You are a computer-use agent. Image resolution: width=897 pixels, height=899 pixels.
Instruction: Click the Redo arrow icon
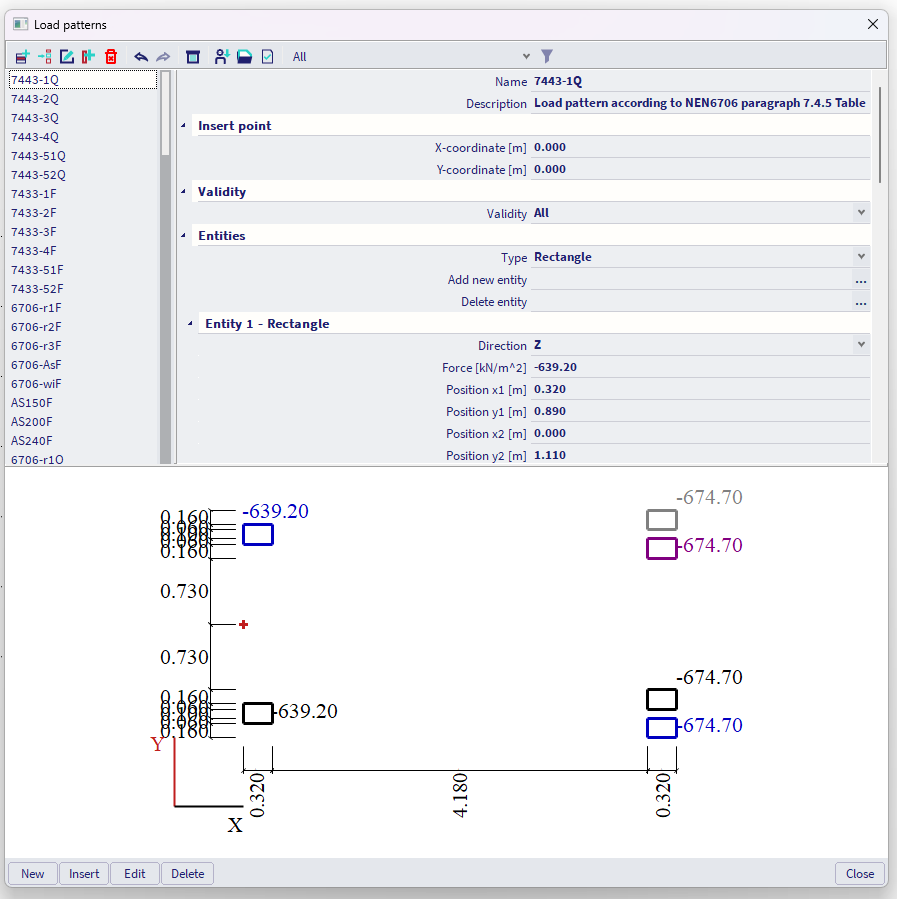pyautogui.click(x=163, y=57)
